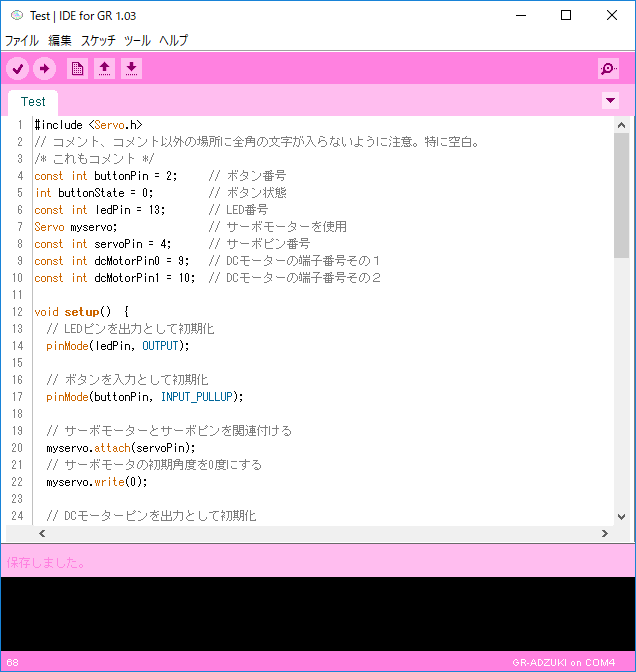Expand the tab options dropdown arrow
Viewport: 636px width, 672px height.
pyautogui.click(x=610, y=101)
